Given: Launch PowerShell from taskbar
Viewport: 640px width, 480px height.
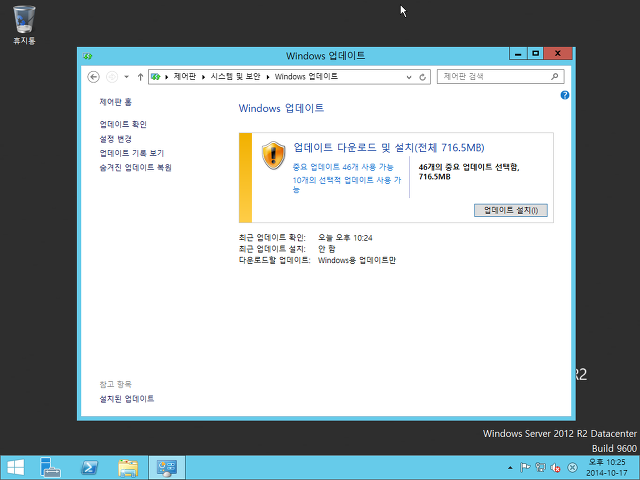Looking at the screenshot, I should 89,467.
